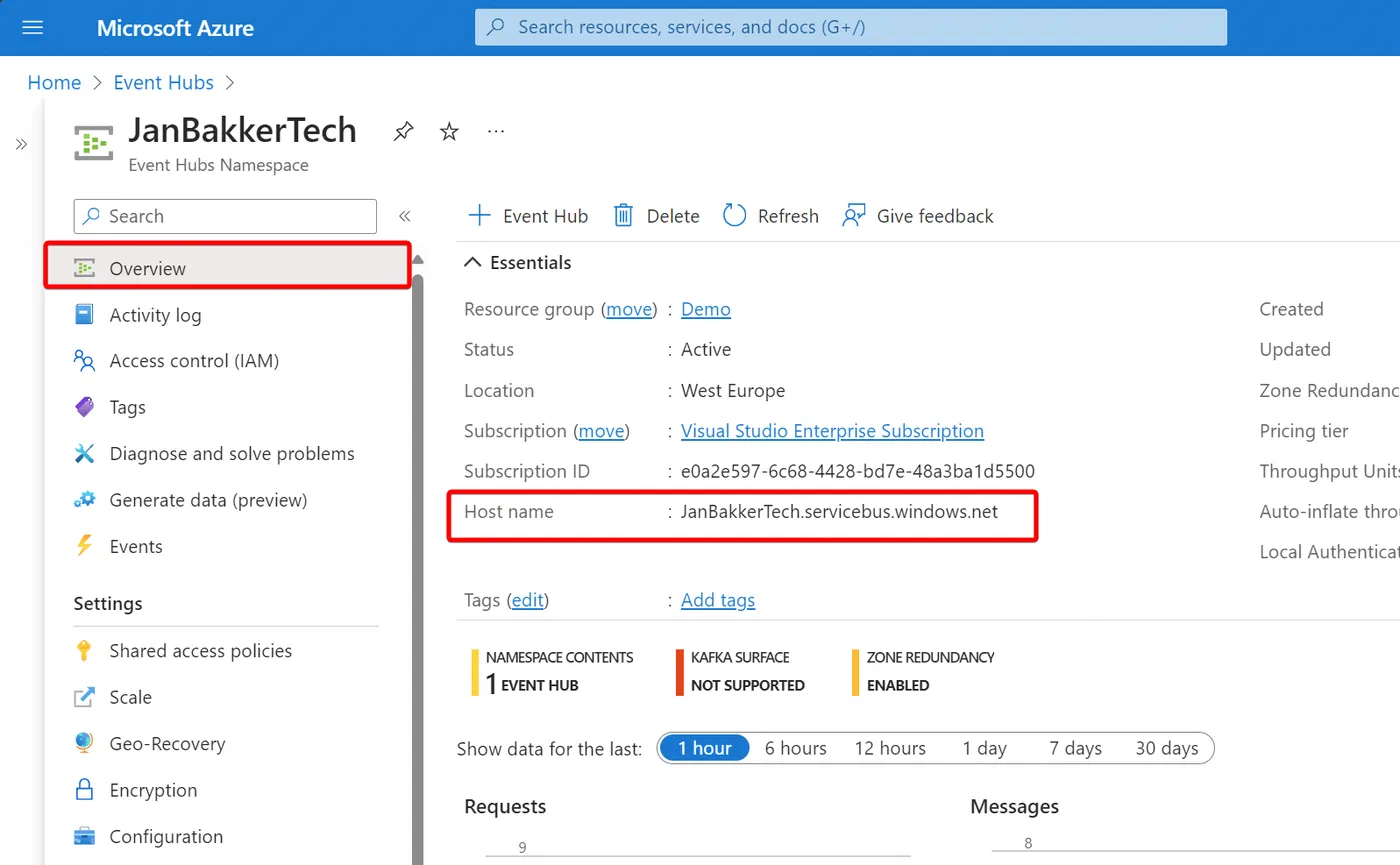The image size is (1400, 865).
Task: Expand the portal side panel chevrons
Action: pos(21,144)
